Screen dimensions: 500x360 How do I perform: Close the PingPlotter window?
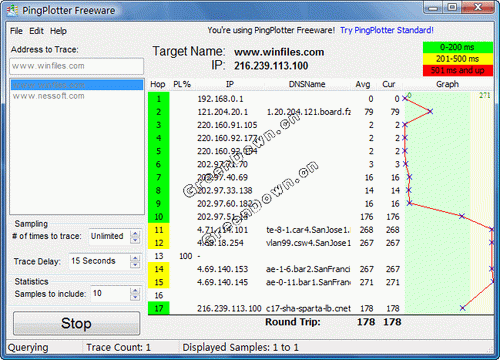point(478,8)
